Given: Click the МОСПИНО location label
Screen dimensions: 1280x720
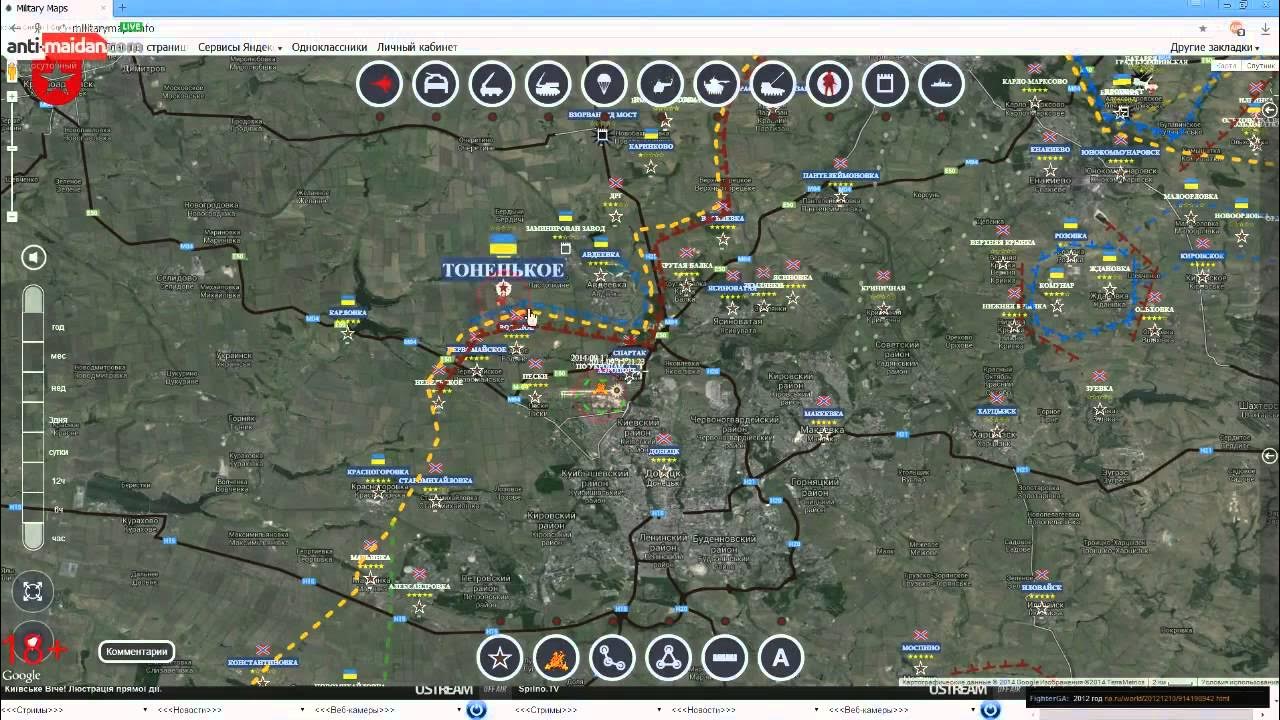Looking at the screenshot, I should [921, 647].
